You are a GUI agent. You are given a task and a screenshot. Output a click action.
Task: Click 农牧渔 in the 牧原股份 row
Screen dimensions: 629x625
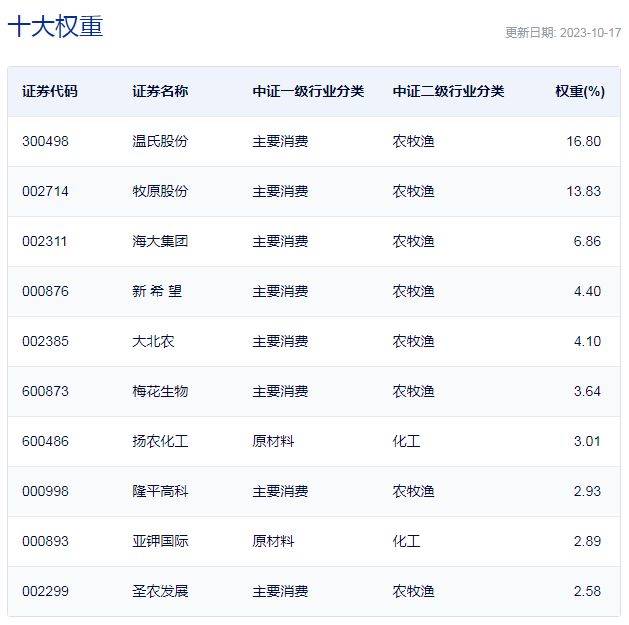[x=413, y=191]
